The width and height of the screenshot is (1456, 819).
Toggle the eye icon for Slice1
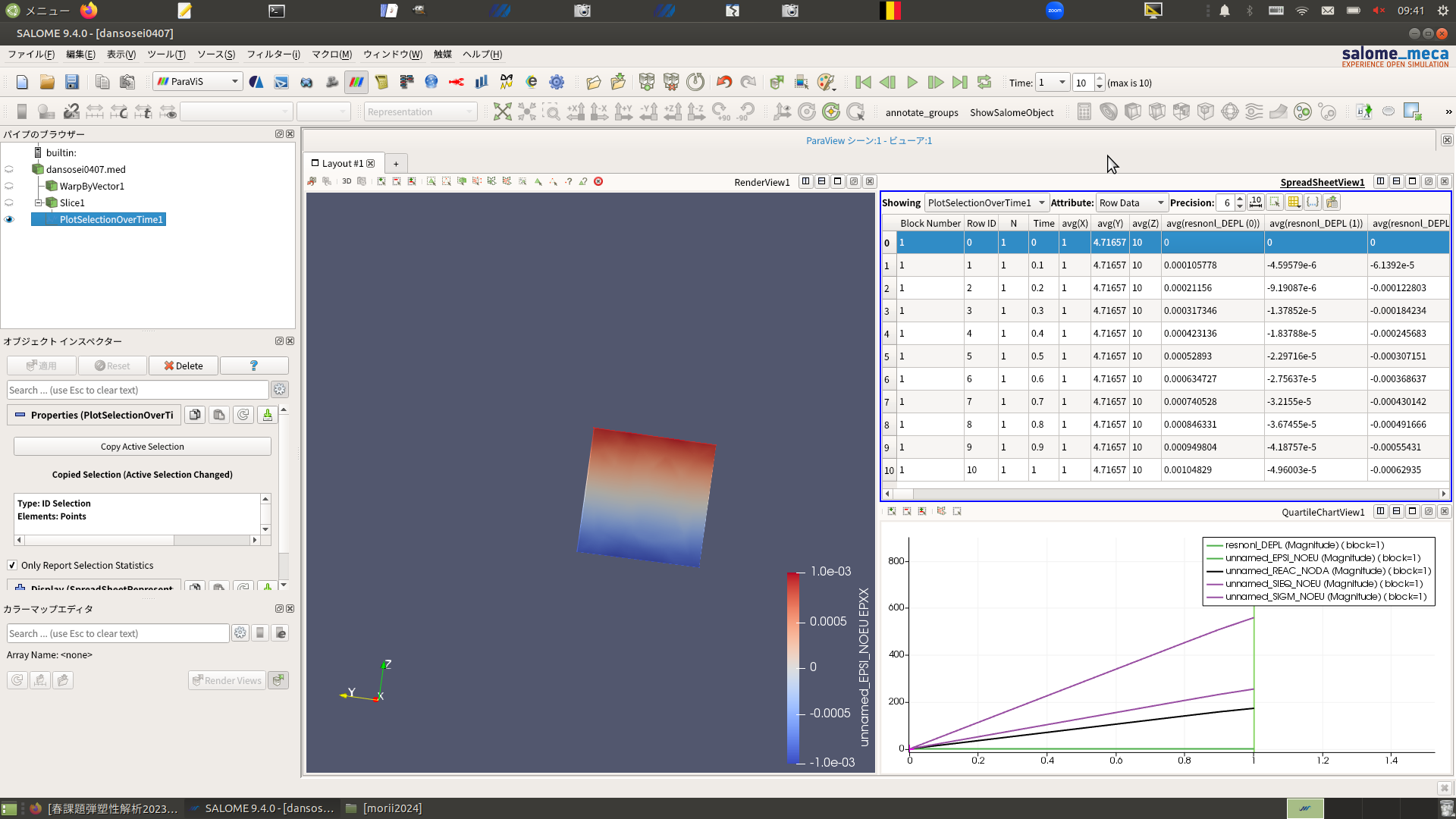[x=9, y=203]
